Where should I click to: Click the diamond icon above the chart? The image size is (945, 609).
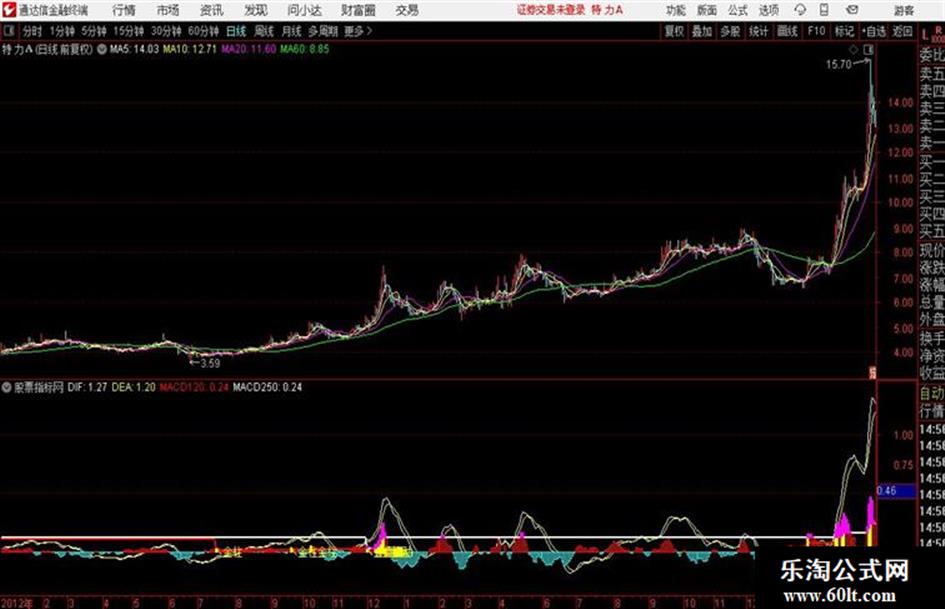[853, 49]
